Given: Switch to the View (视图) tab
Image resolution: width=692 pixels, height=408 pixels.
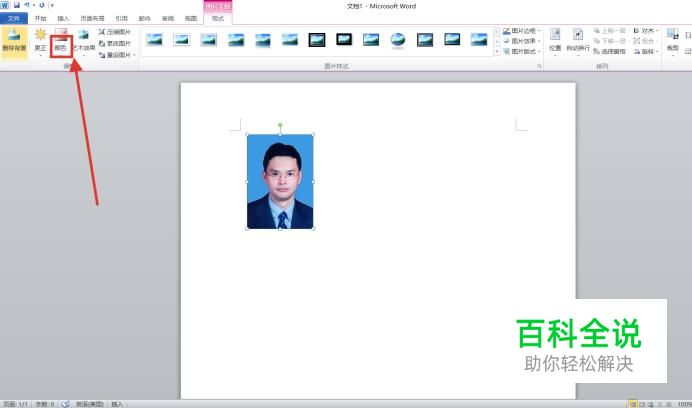Looking at the screenshot, I should [191, 19].
